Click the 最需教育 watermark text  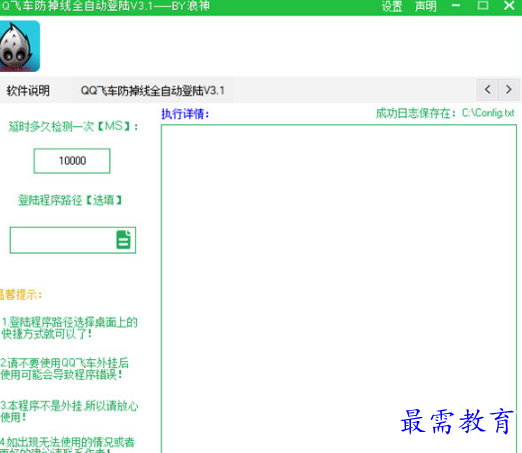point(457,422)
